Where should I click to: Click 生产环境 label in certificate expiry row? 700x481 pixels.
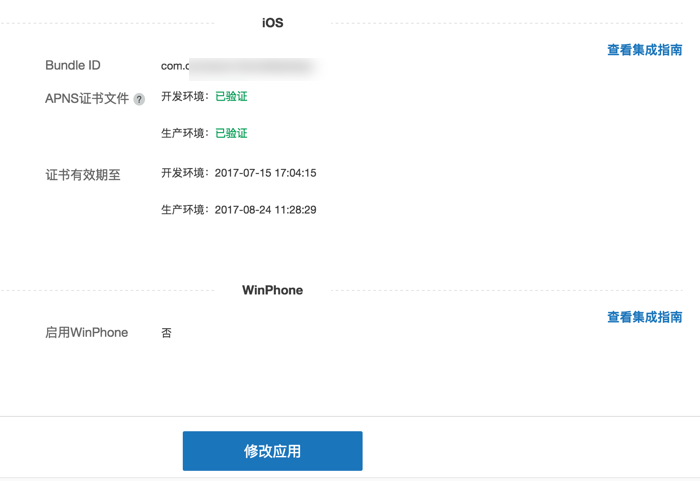point(185,210)
